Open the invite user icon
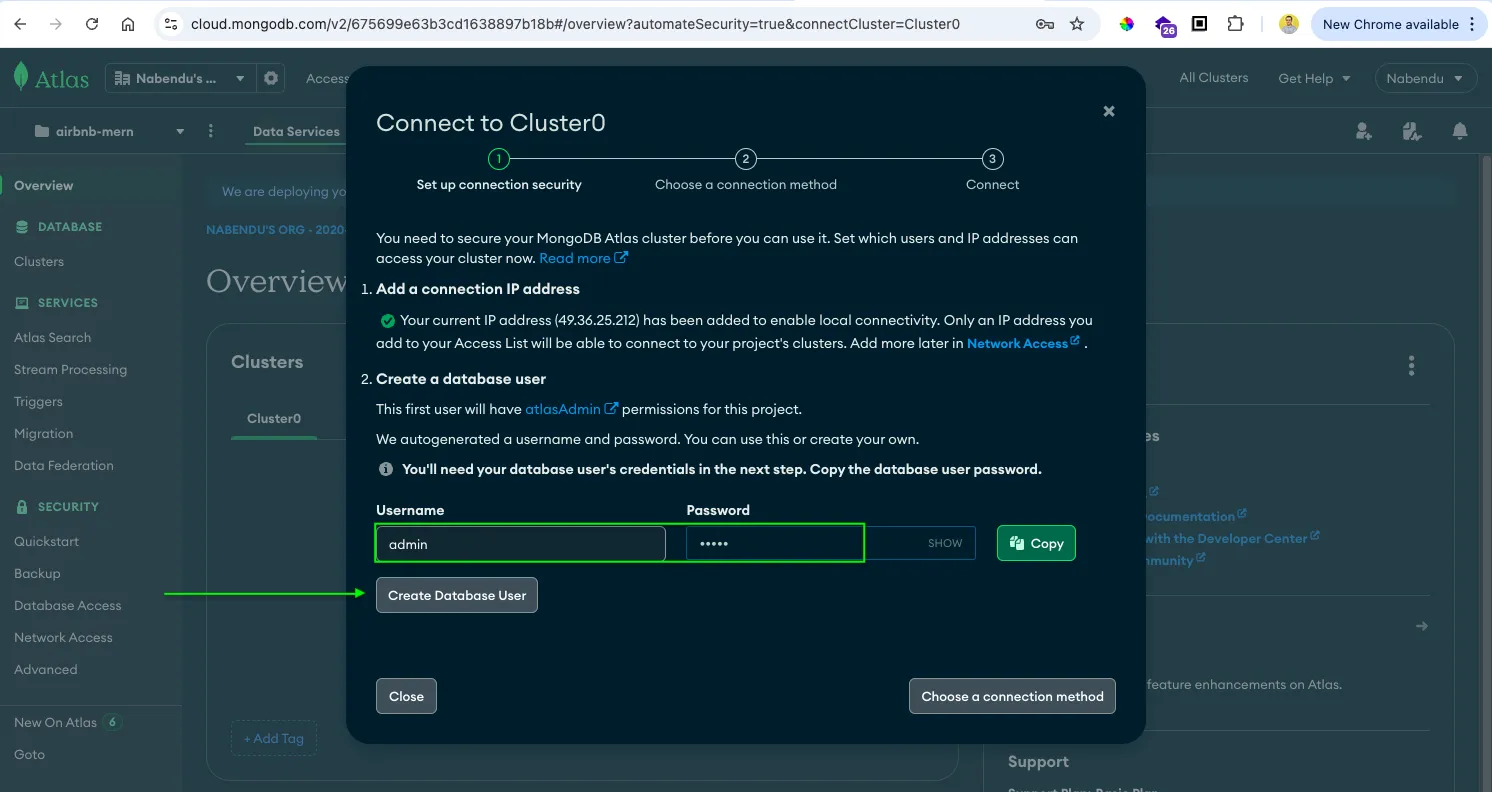The image size is (1492, 792). tap(1364, 131)
